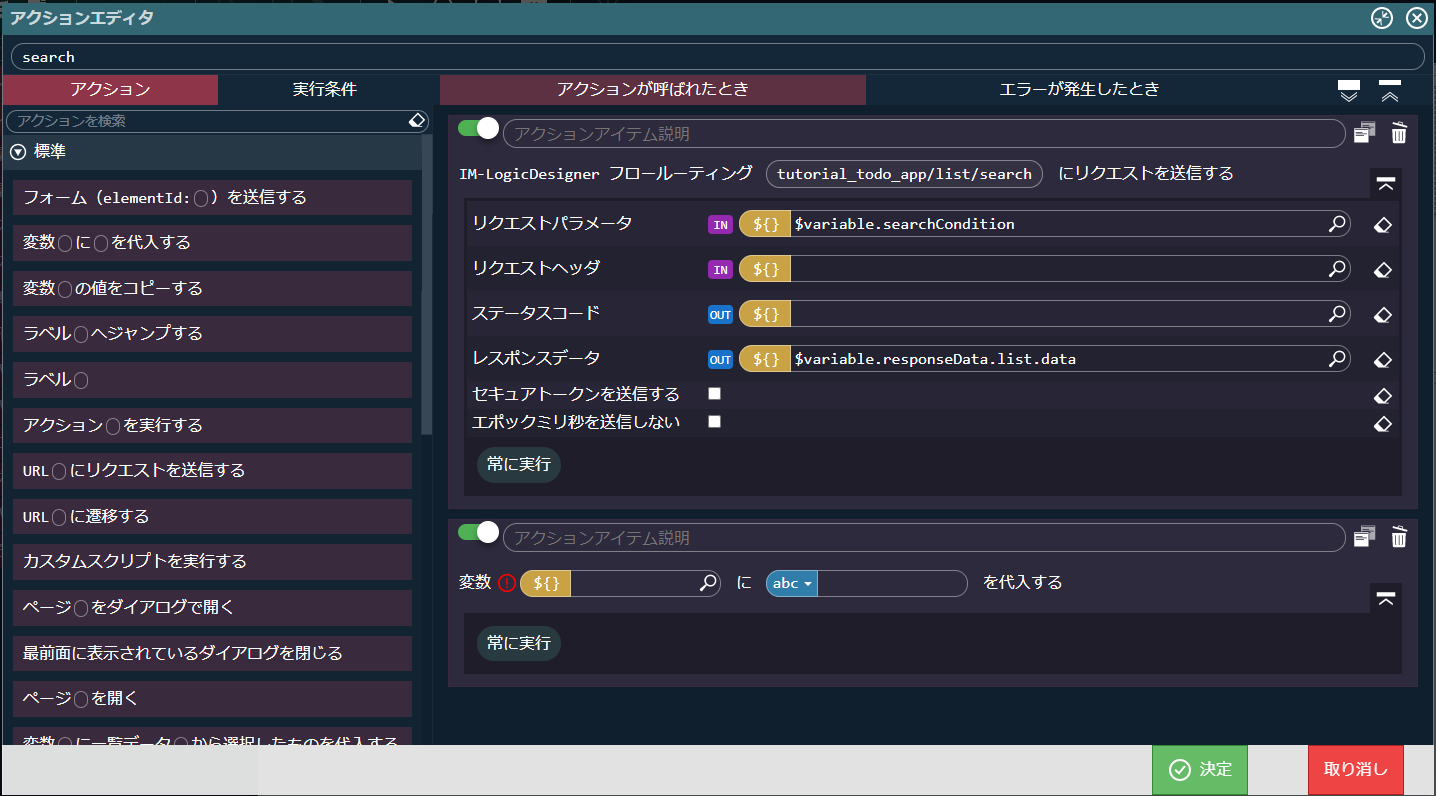
Task: Select the エラーが発生したとき tab
Action: click(1080, 89)
